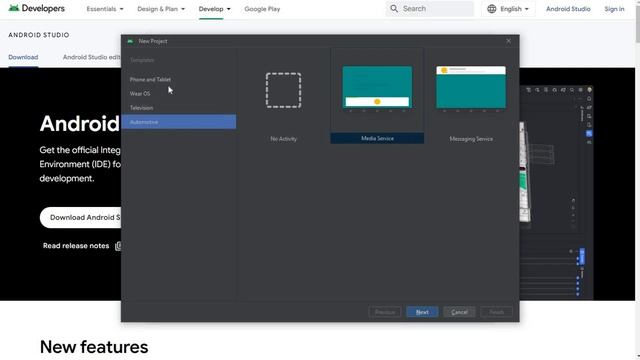Select the Wear OS template category
640x360 pixels.
pos(178,93)
